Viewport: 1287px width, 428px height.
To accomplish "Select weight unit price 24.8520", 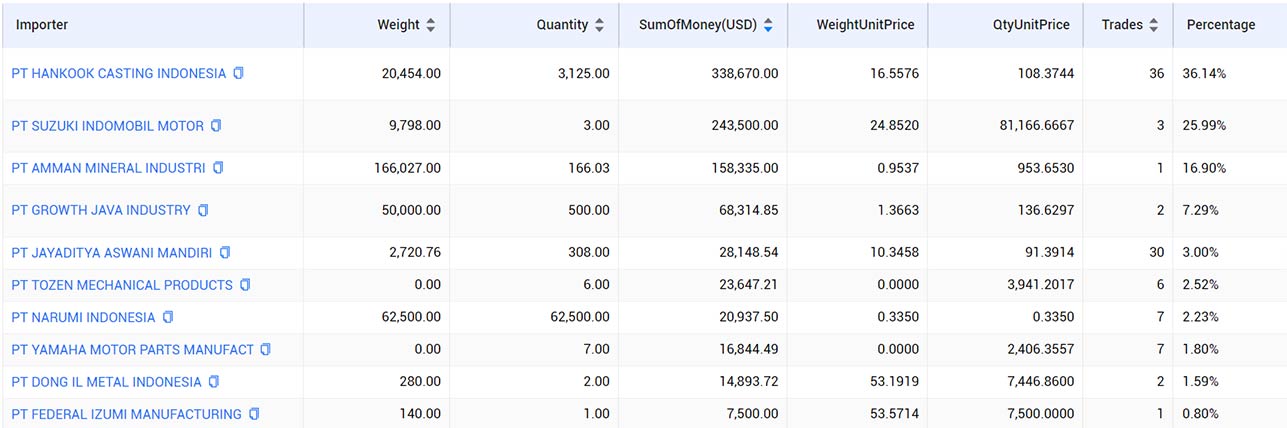I will point(893,126).
